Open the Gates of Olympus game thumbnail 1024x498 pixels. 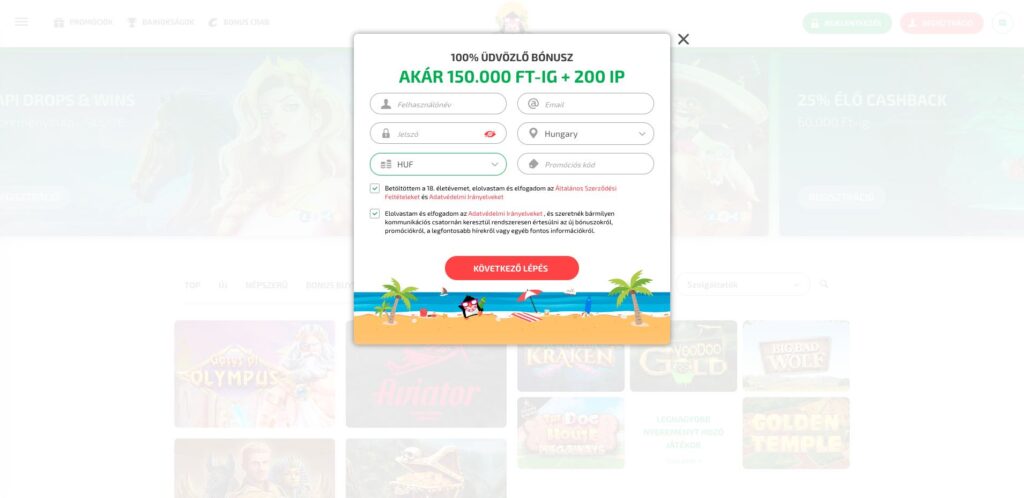[x=255, y=374]
